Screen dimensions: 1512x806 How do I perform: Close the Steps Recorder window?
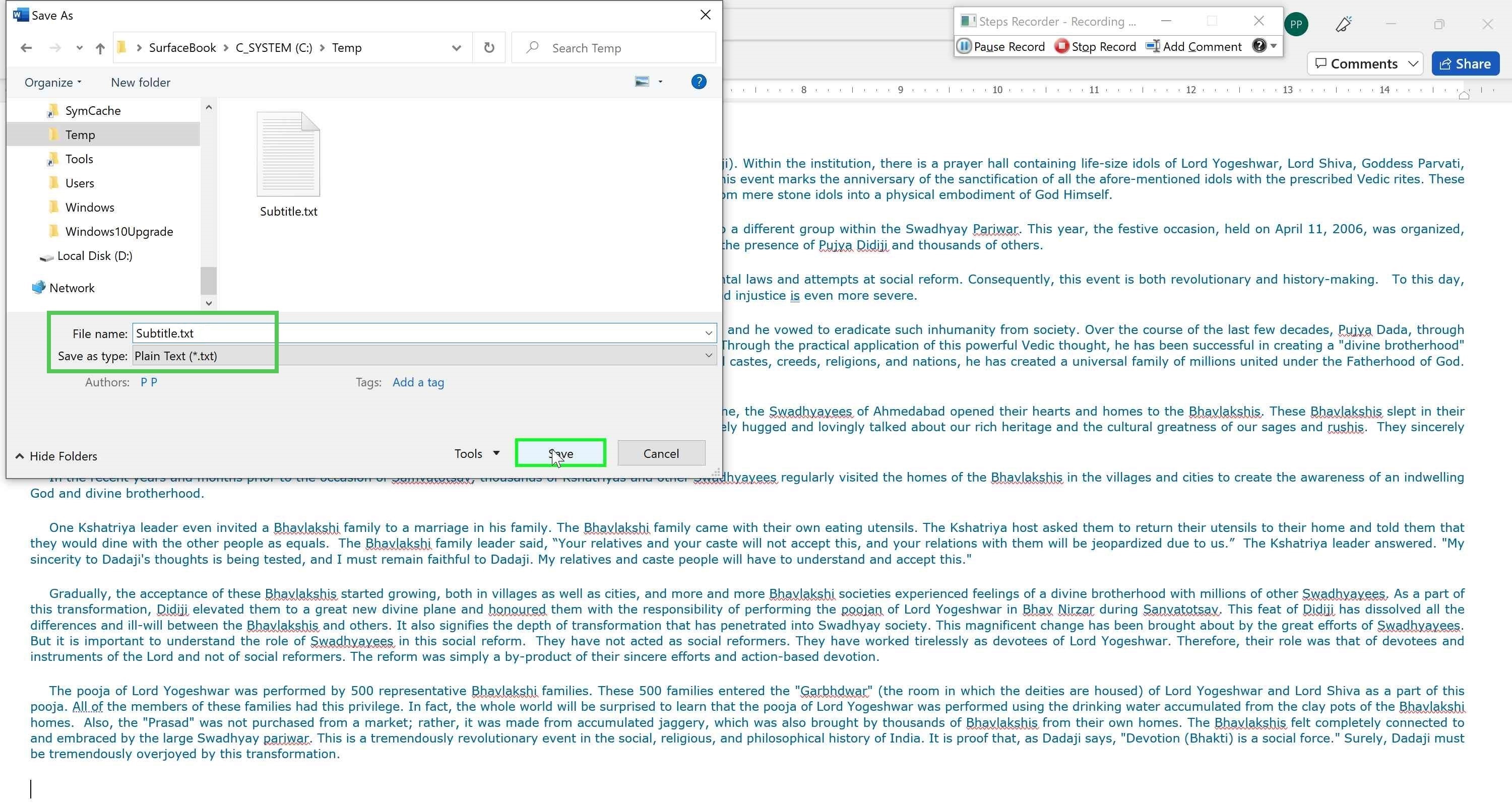pyautogui.click(x=1258, y=21)
